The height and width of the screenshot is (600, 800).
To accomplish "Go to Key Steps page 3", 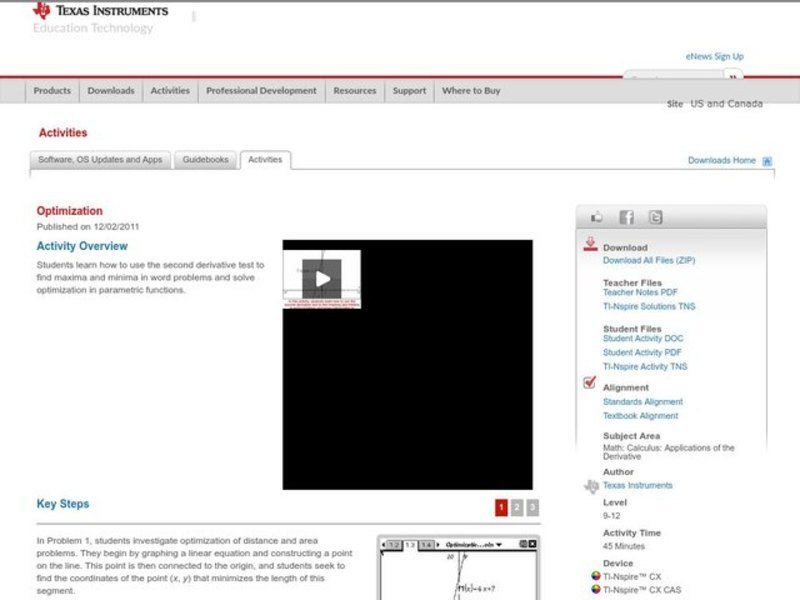I will click(532, 508).
